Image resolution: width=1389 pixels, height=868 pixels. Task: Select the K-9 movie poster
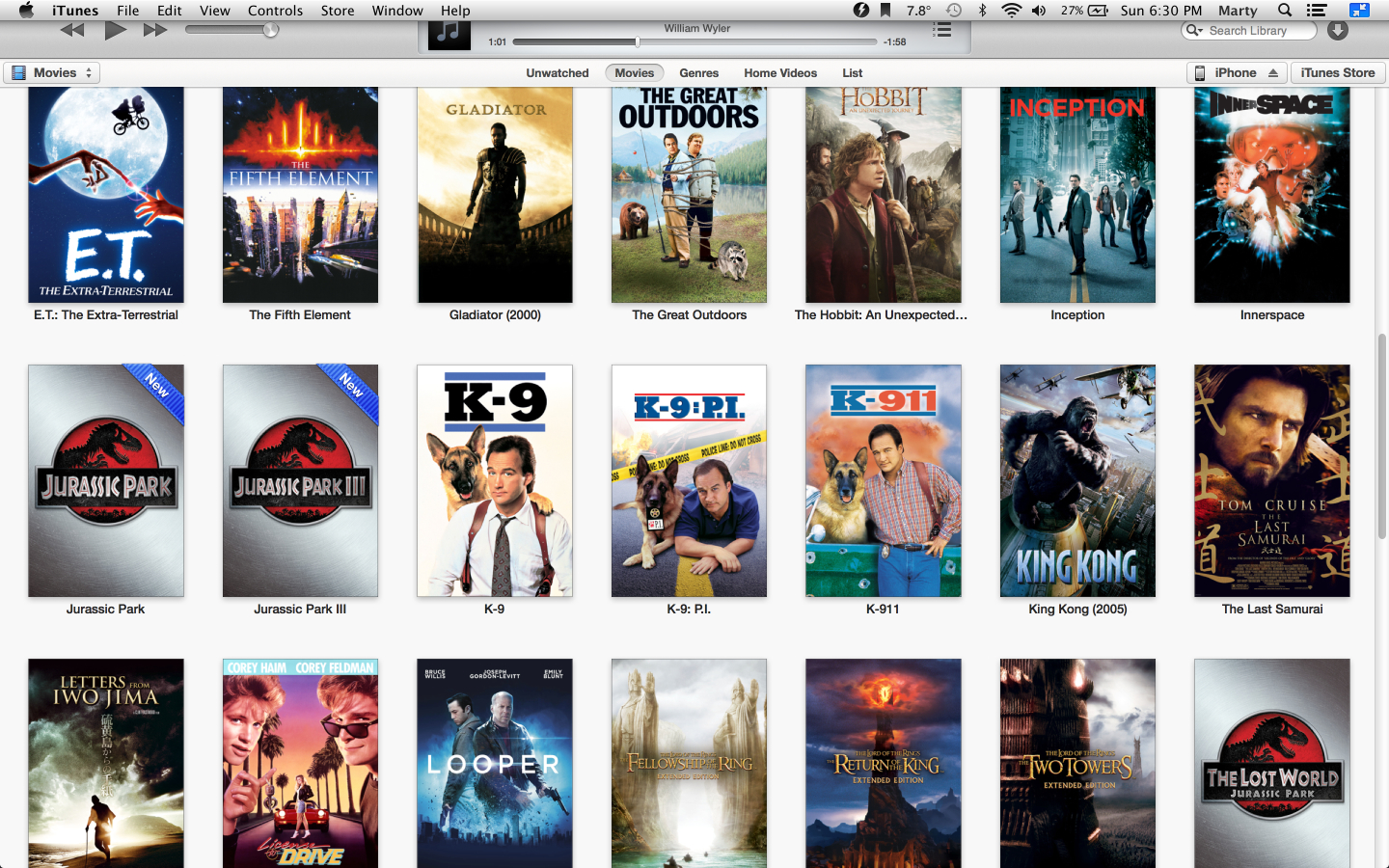click(x=495, y=480)
